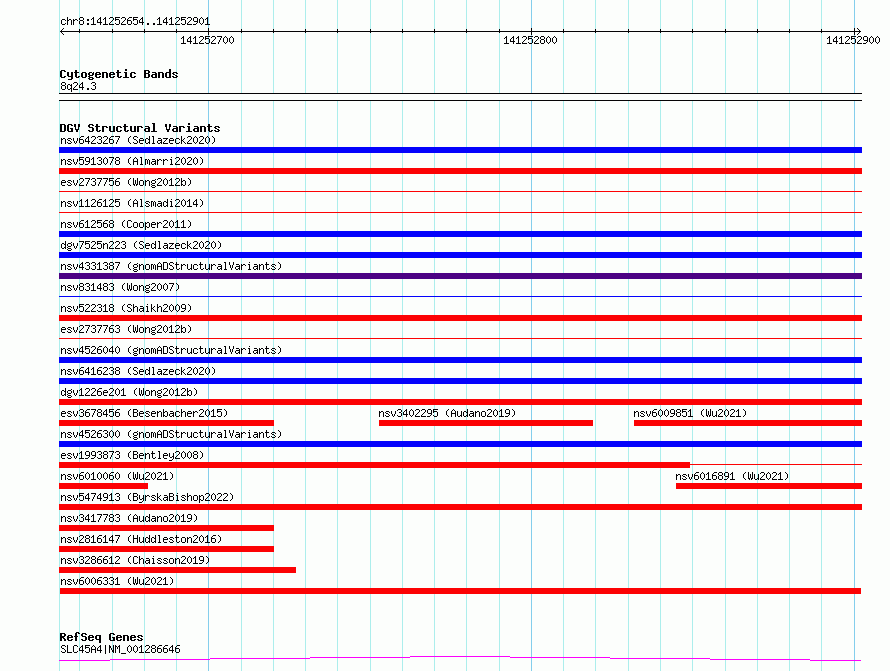The height and width of the screenshot is (671, 890).
Task: Open the dgv7525n223 (Sedlazeck2020) label
Action: (x=141, y=245)
